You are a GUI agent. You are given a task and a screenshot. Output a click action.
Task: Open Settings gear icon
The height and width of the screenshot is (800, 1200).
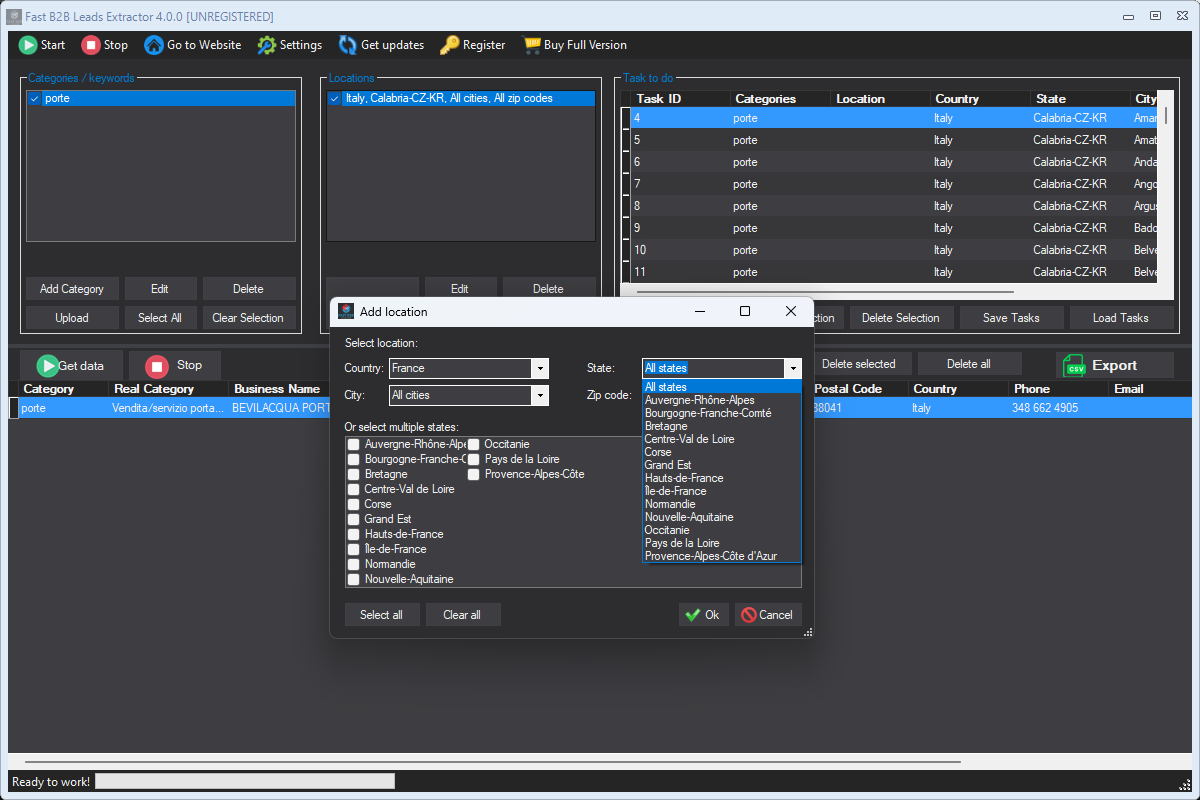coord(266,45)
